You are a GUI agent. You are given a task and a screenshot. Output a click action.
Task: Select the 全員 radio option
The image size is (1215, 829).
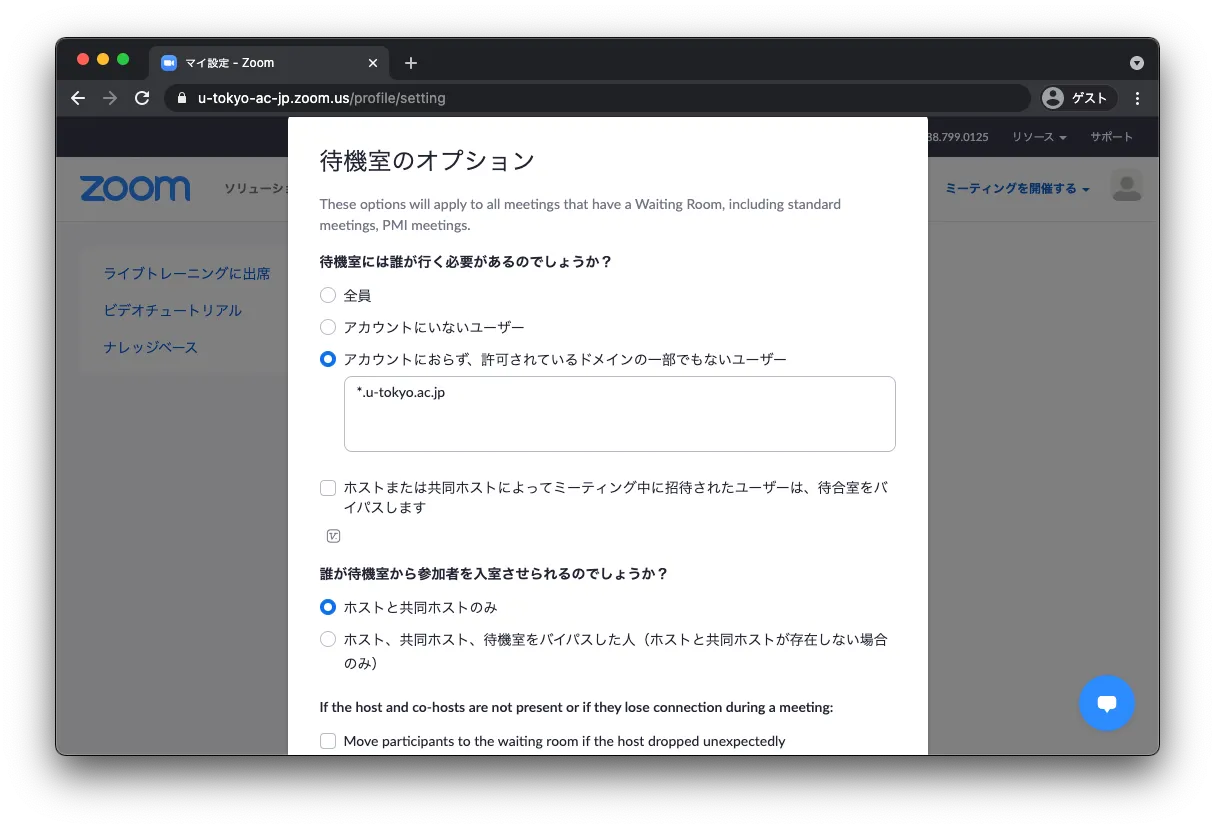(328, 295)
